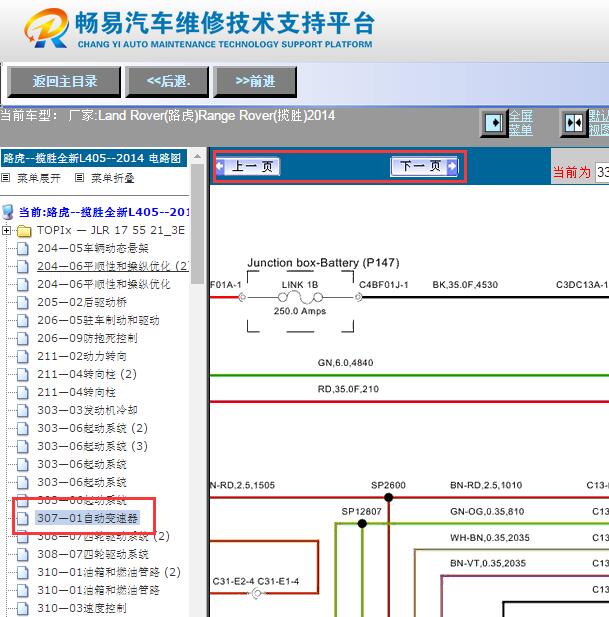Click the 菜单折叠 collapse-all icon
The width and height of the screenshot is (609, 617).
pos(79,178)
